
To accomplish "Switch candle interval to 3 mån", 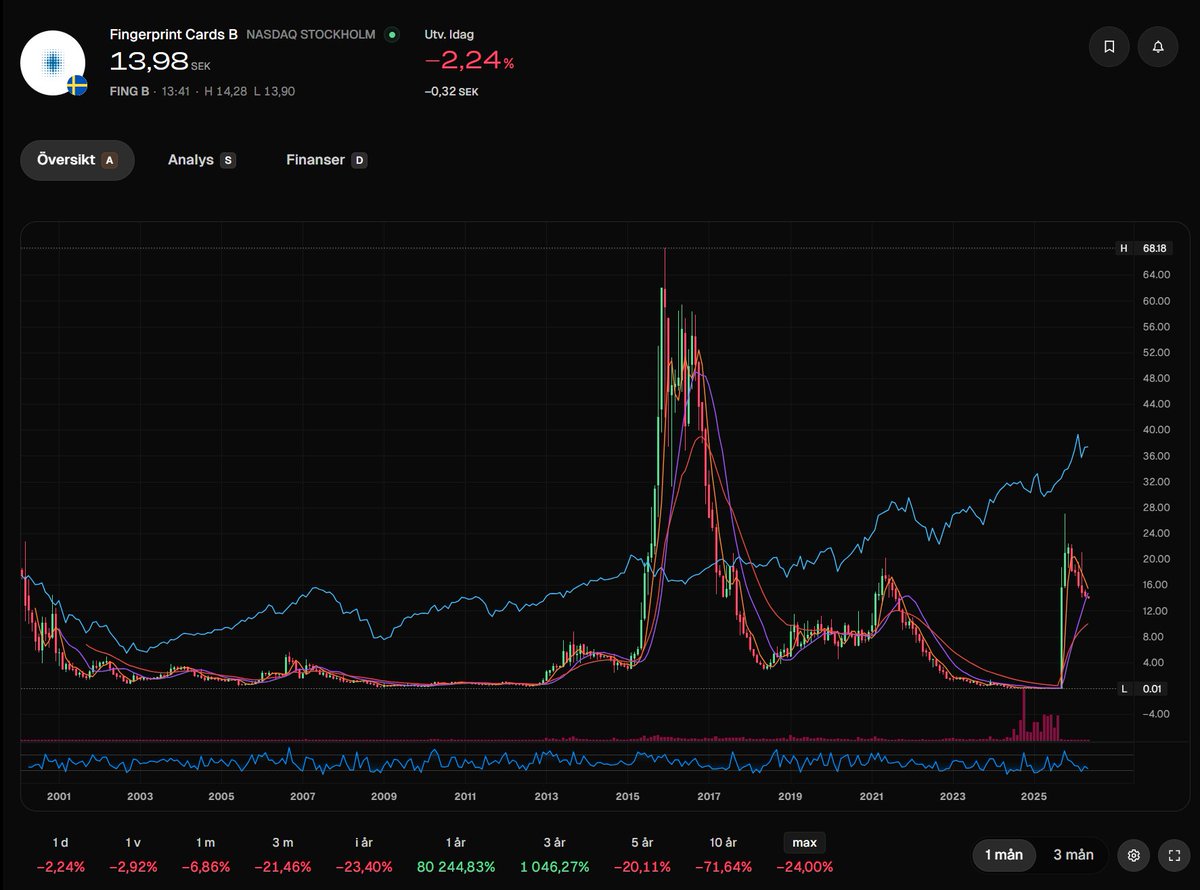I will pos(1073,855).
